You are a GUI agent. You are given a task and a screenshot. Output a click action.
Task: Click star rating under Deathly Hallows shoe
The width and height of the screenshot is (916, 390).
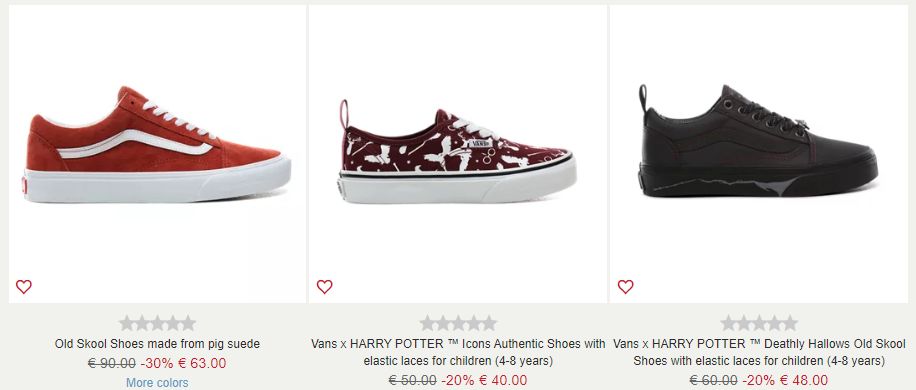click(759, 323)
